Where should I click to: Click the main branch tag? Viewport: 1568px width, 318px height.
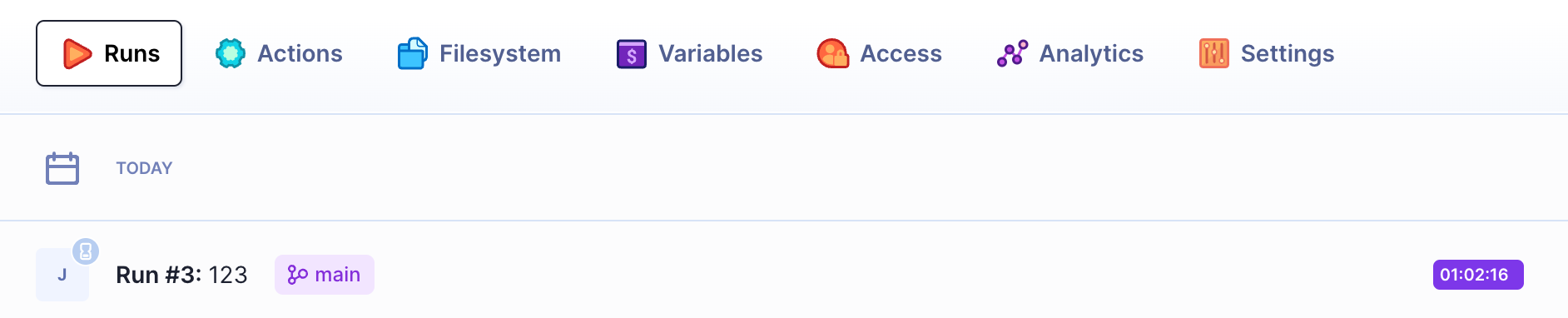325,275
